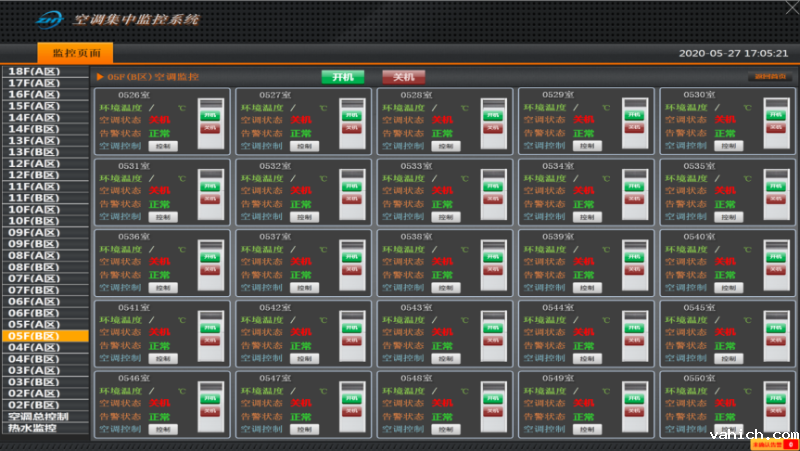Image resolution: width=800 pixels, height=451 pixels.
Task: Open 热水监控 from the left sidebar
Action: pyautogui.click(x=33, y=428)
